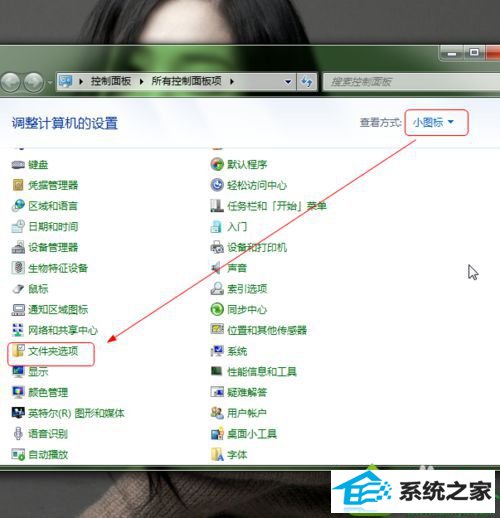500x518 pixels.
Task: Open the 用户帐户 link text
Action: pyautogui.click(x=247, y=413)
